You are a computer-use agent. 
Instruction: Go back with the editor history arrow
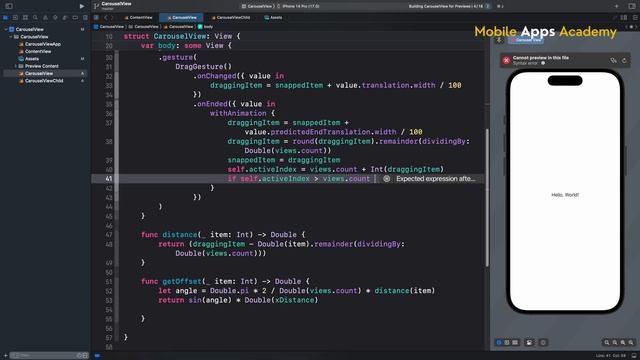[x=106, y=18]
